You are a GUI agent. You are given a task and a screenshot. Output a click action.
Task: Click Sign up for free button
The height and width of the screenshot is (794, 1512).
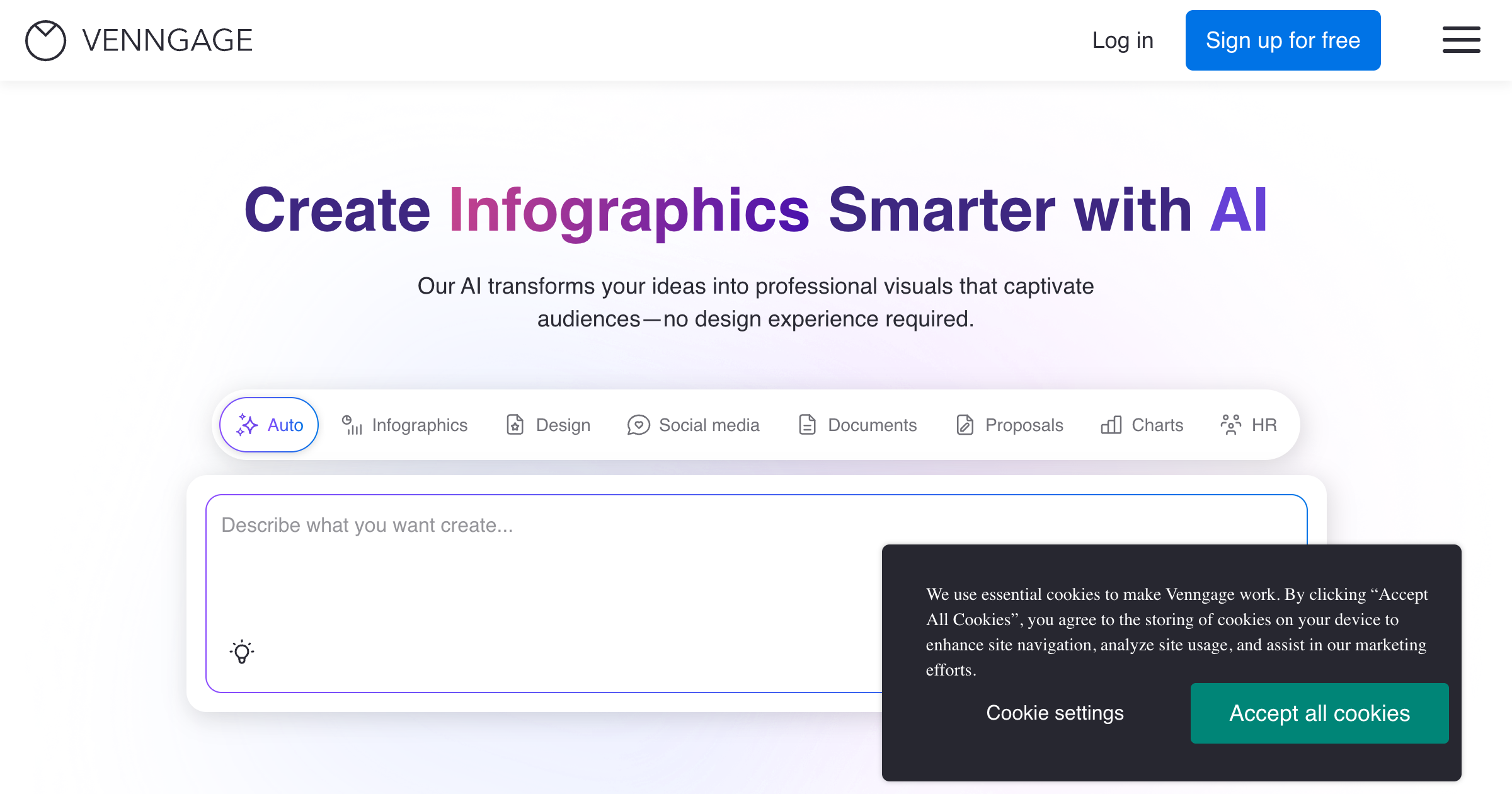pos(1283,40)
